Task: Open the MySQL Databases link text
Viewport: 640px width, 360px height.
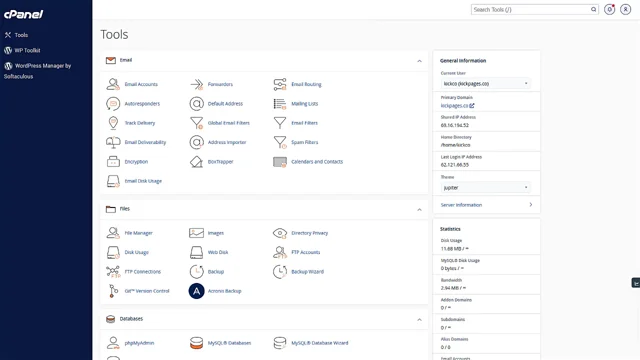Action: tap(229, 343)
